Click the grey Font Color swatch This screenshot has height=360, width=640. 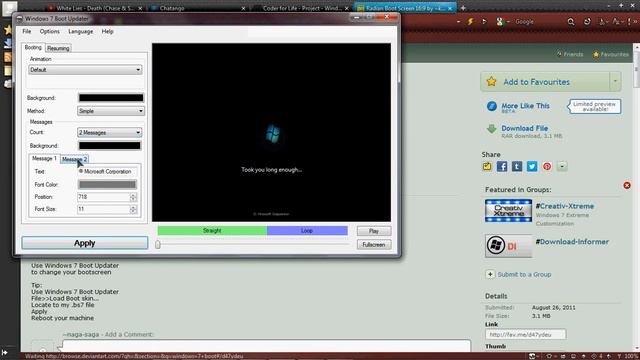pyautogui.click(x=107, y=184)
